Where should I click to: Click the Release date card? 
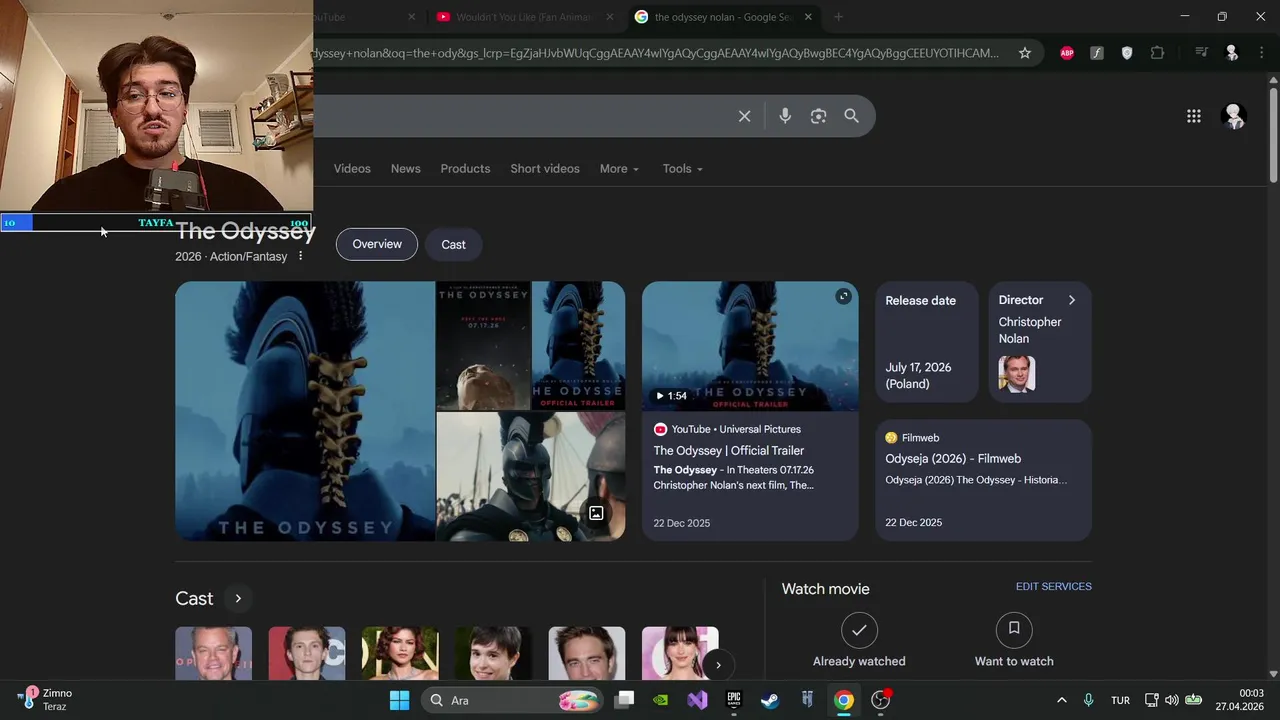(926, 342)
